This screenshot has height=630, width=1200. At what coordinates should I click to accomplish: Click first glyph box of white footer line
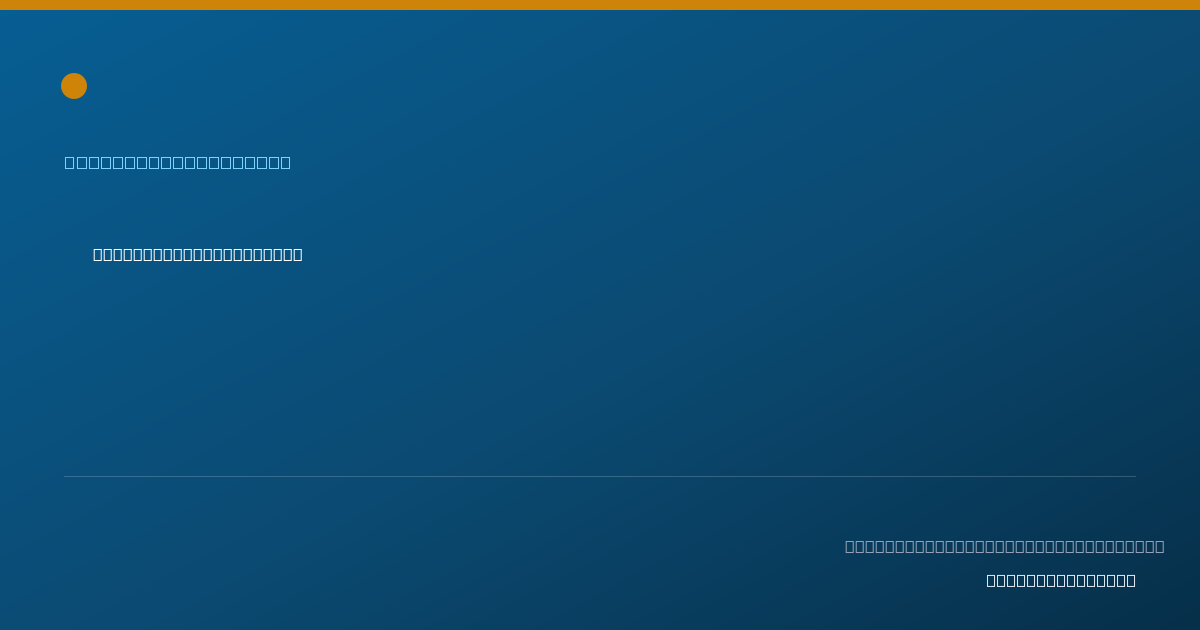click(x=991, y=580)
